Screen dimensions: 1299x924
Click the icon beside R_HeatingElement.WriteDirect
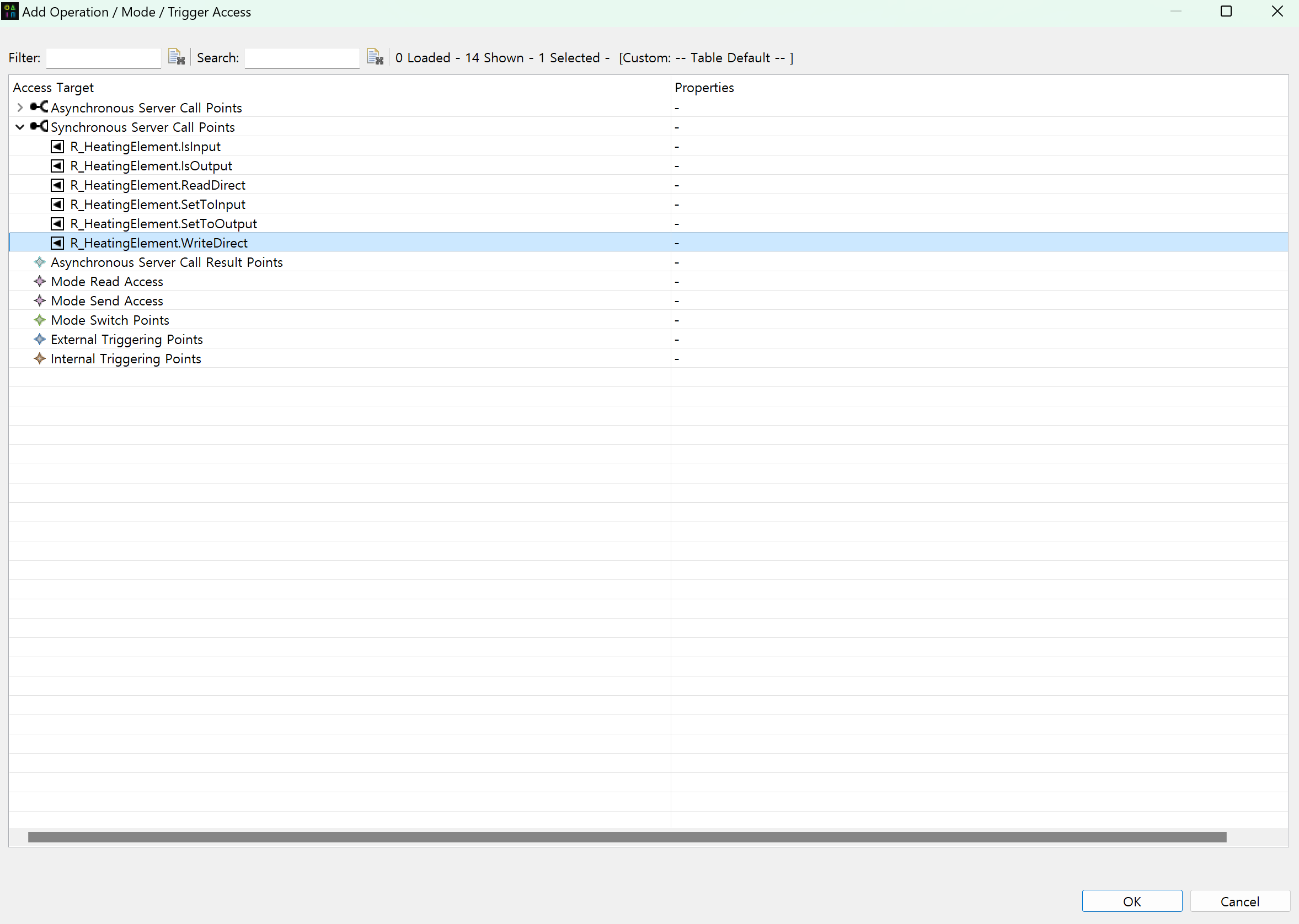click(57, 243)
